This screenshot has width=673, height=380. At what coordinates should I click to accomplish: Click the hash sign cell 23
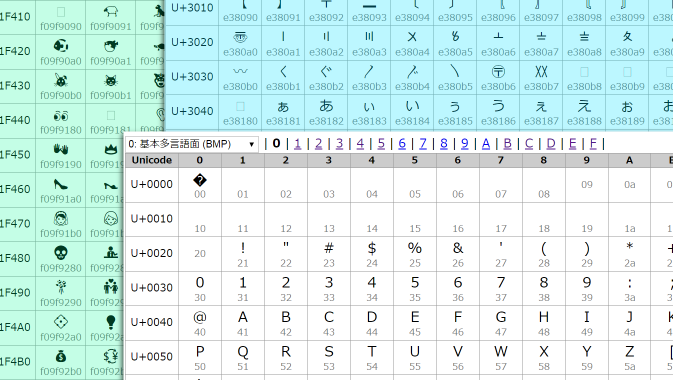coord(329,254)
